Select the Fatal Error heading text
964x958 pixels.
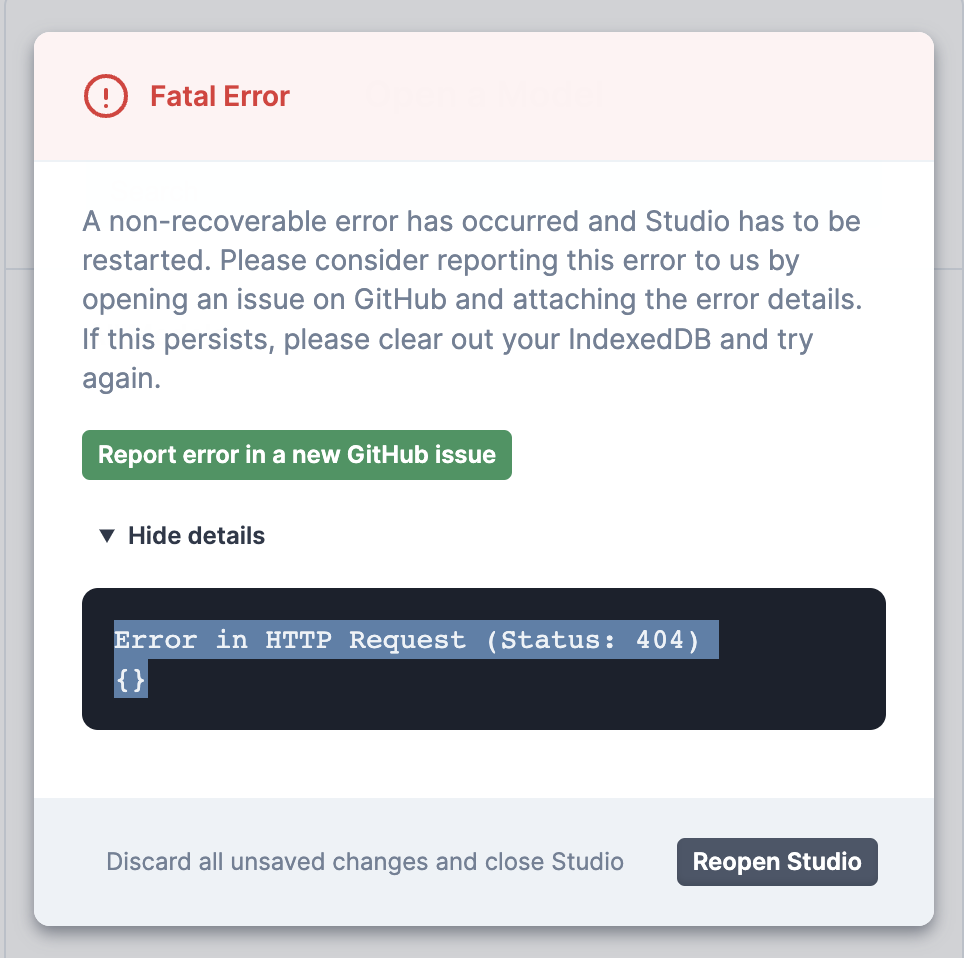click(220, 96)
